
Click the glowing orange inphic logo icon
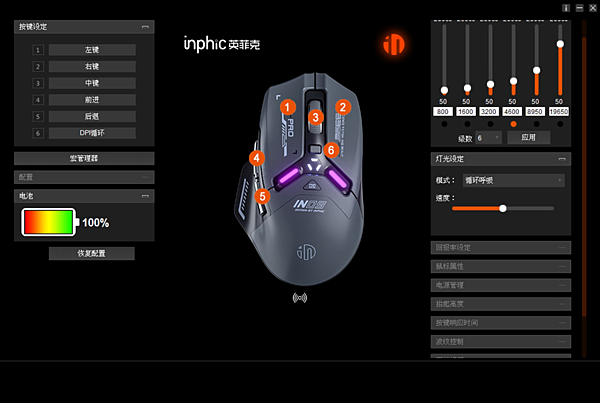[394, 44]
